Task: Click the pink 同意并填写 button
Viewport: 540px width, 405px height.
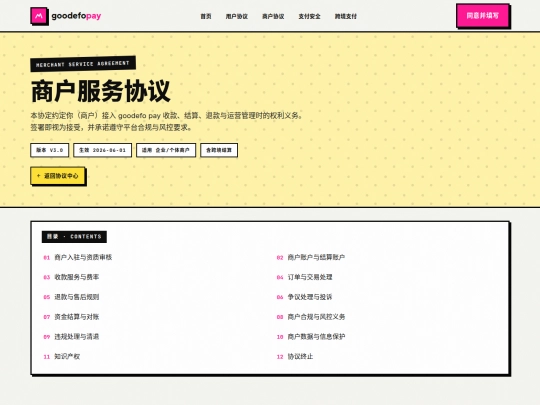Action: click(x=482, y=15)
